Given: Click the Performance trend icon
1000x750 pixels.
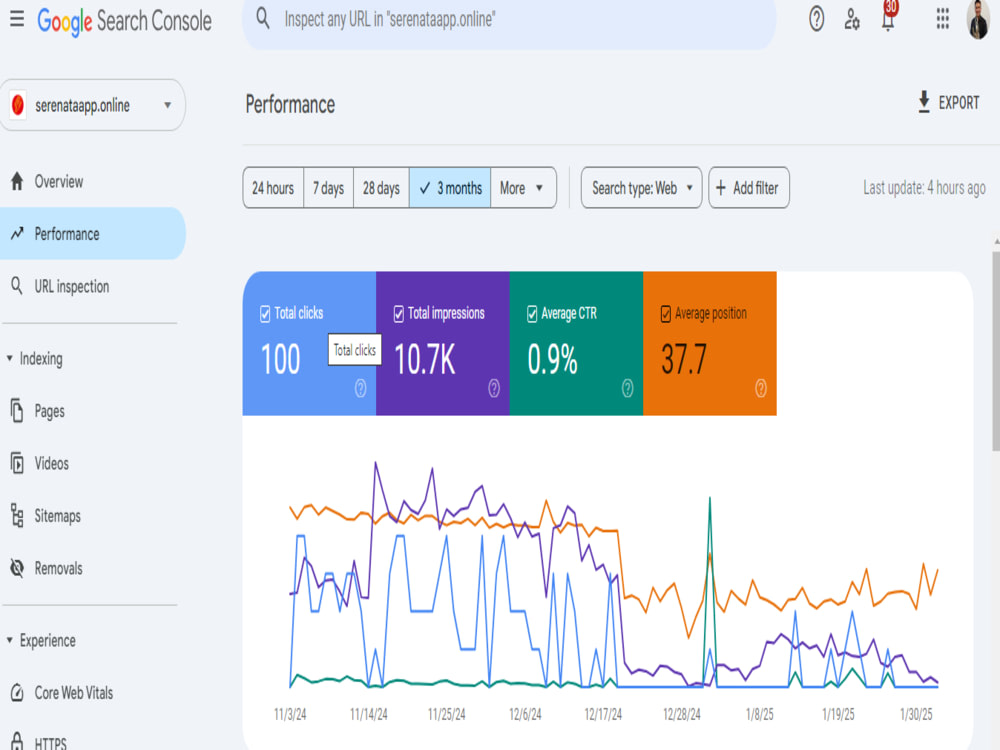Looking at the screenshot, I should [x=17, y=233].
